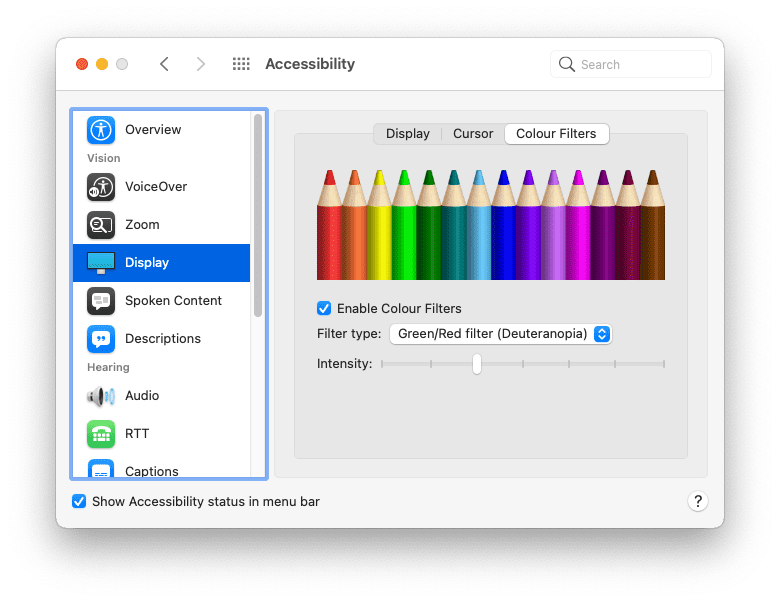Select the Display monitor icon

point(101,263)
